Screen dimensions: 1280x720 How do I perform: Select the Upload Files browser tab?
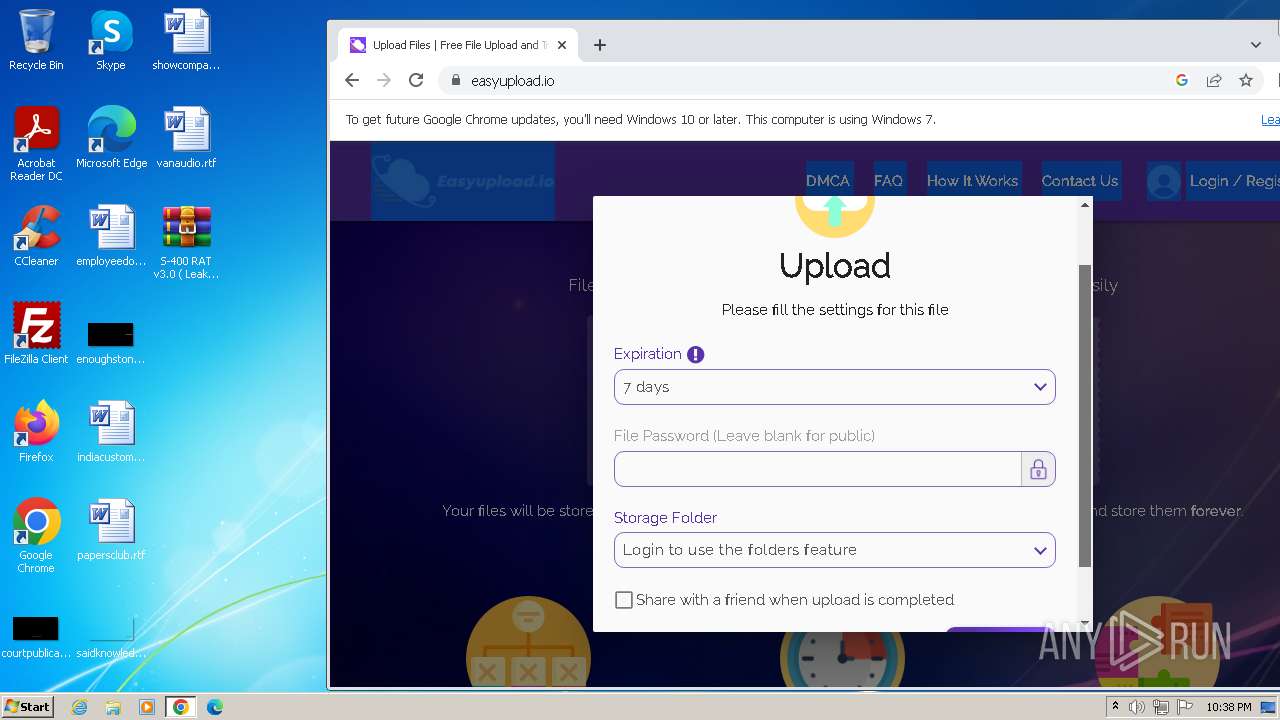pyautogui.click(x=459, y=45)
